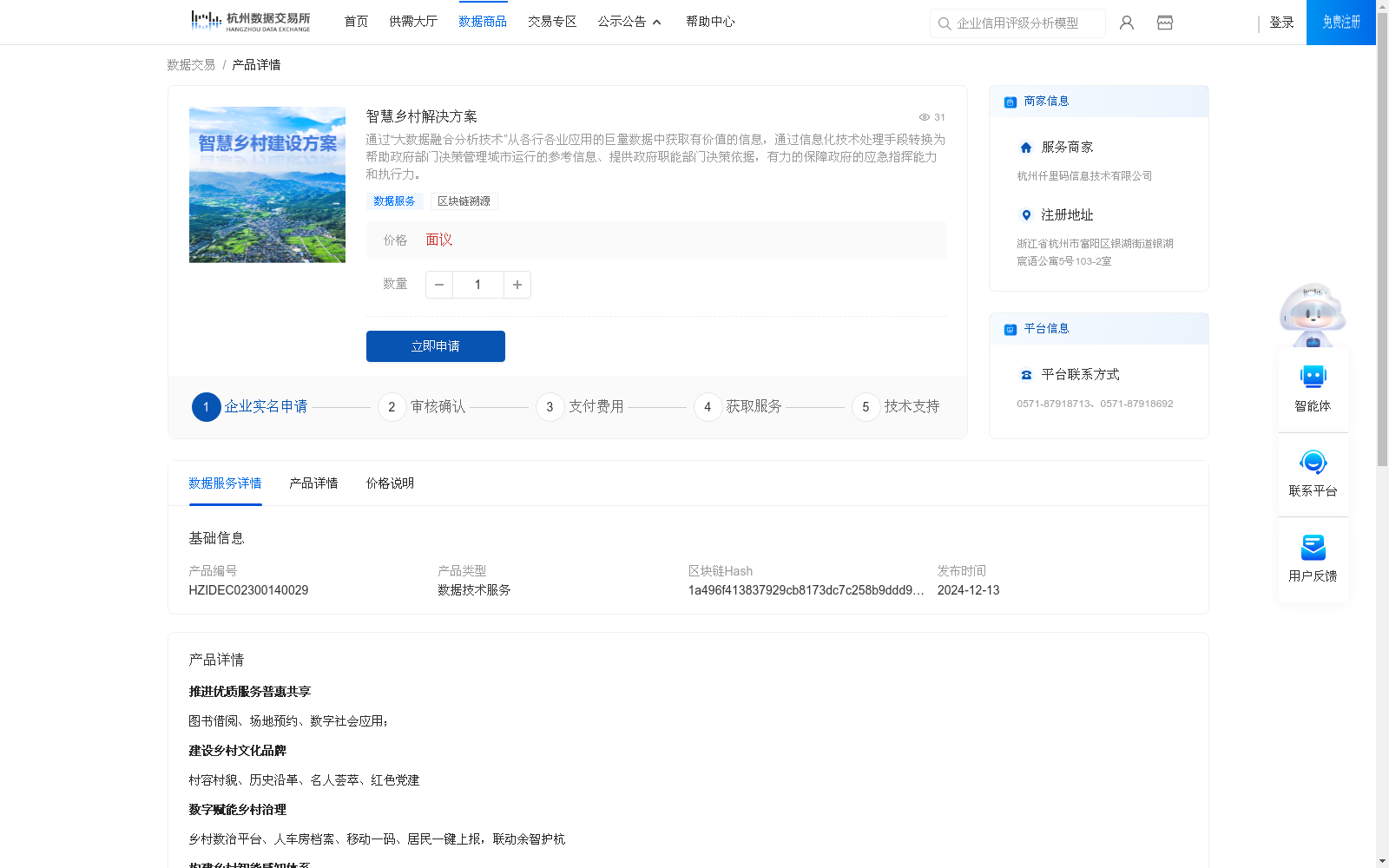Switch to the 价格说明 tab
This screenshot has width=1389, height=868.
[x=390, y=483]
